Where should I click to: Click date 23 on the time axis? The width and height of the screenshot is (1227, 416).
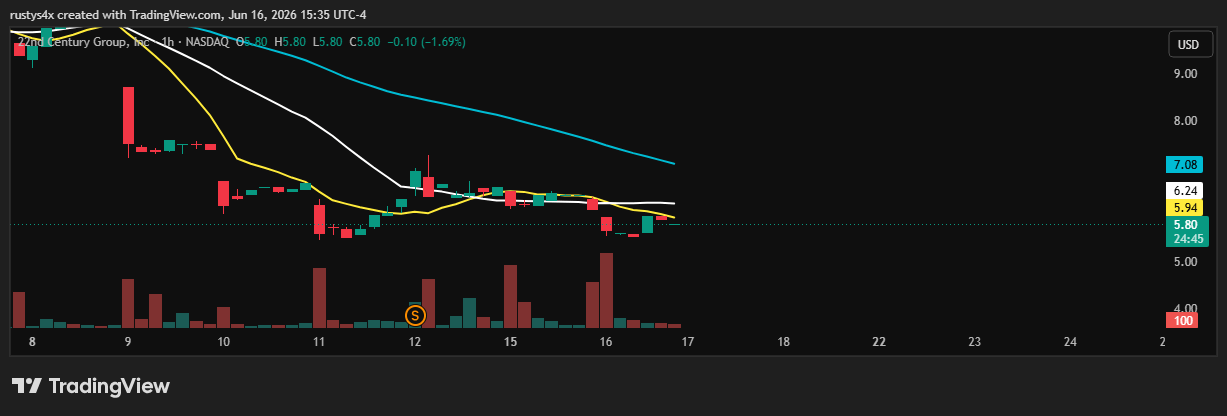click(975, 342)
